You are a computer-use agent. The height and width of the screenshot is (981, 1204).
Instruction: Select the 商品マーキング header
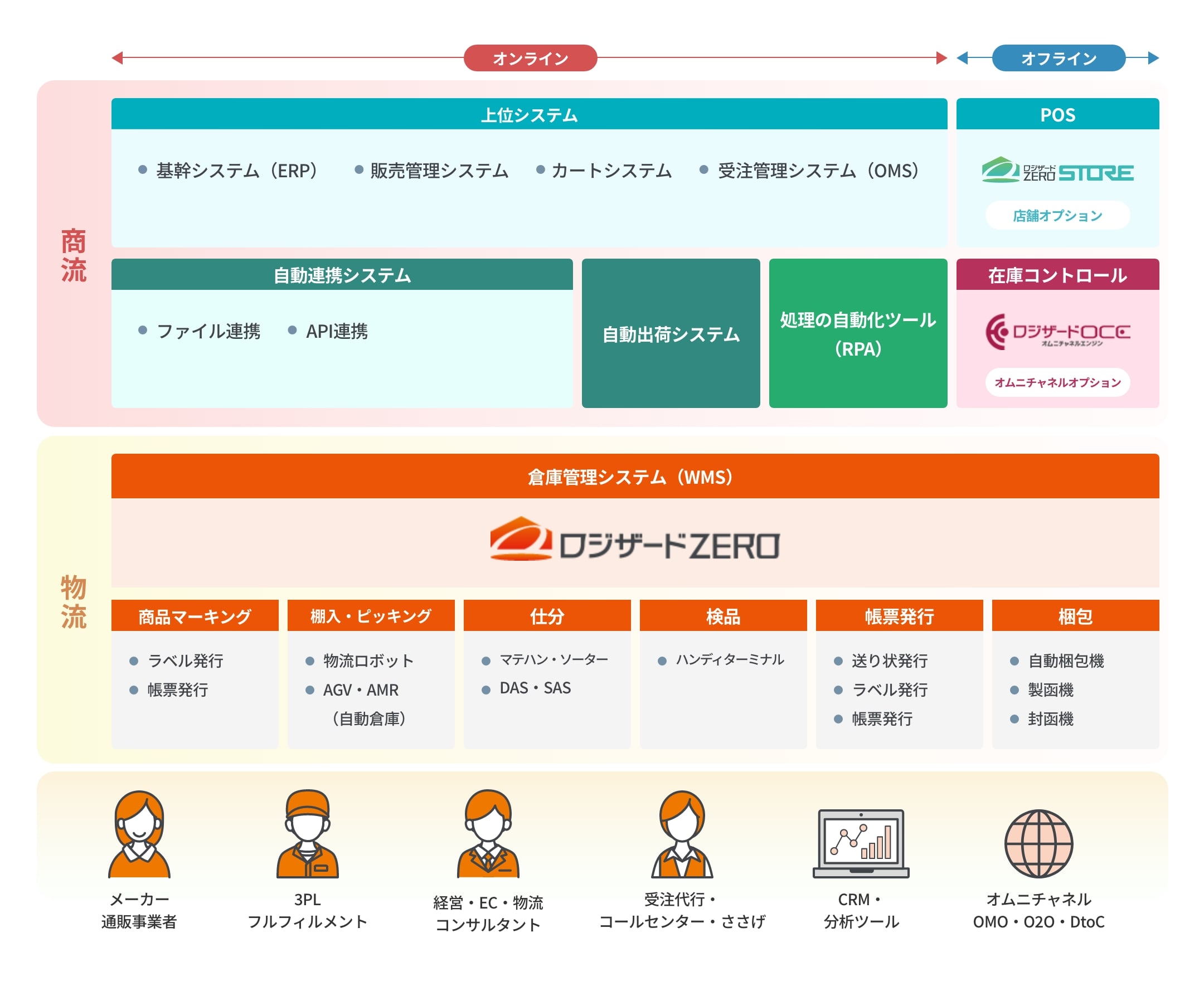coord(195,615)
